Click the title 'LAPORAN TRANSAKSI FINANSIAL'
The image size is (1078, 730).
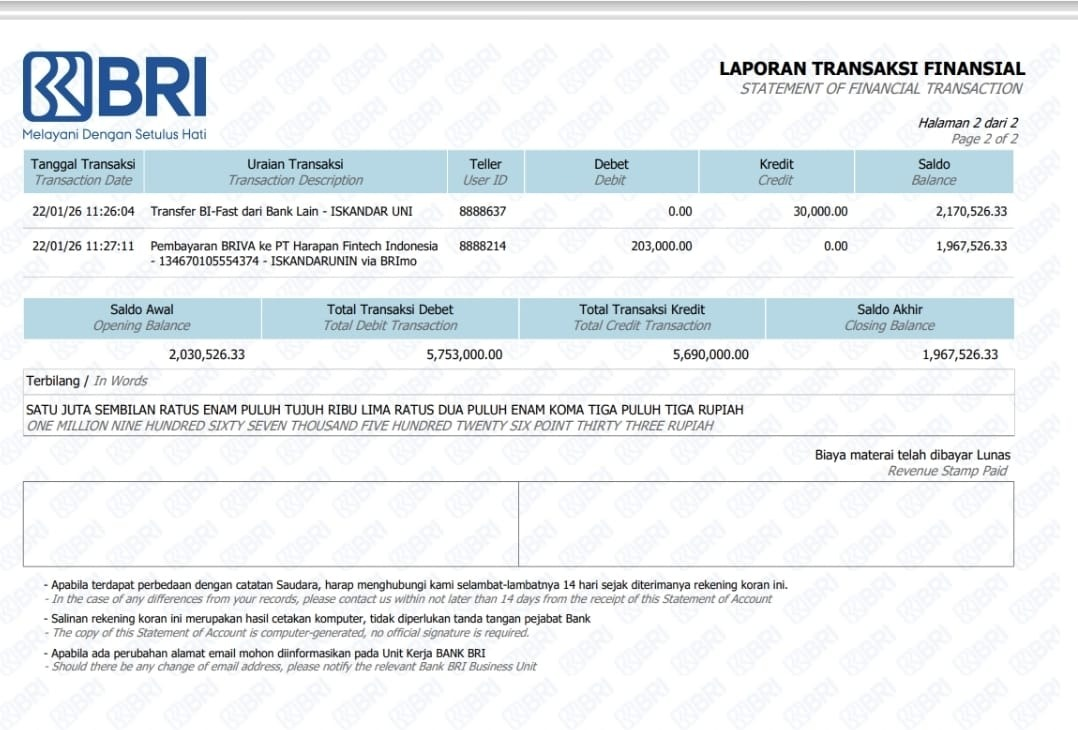coord(872,69)
